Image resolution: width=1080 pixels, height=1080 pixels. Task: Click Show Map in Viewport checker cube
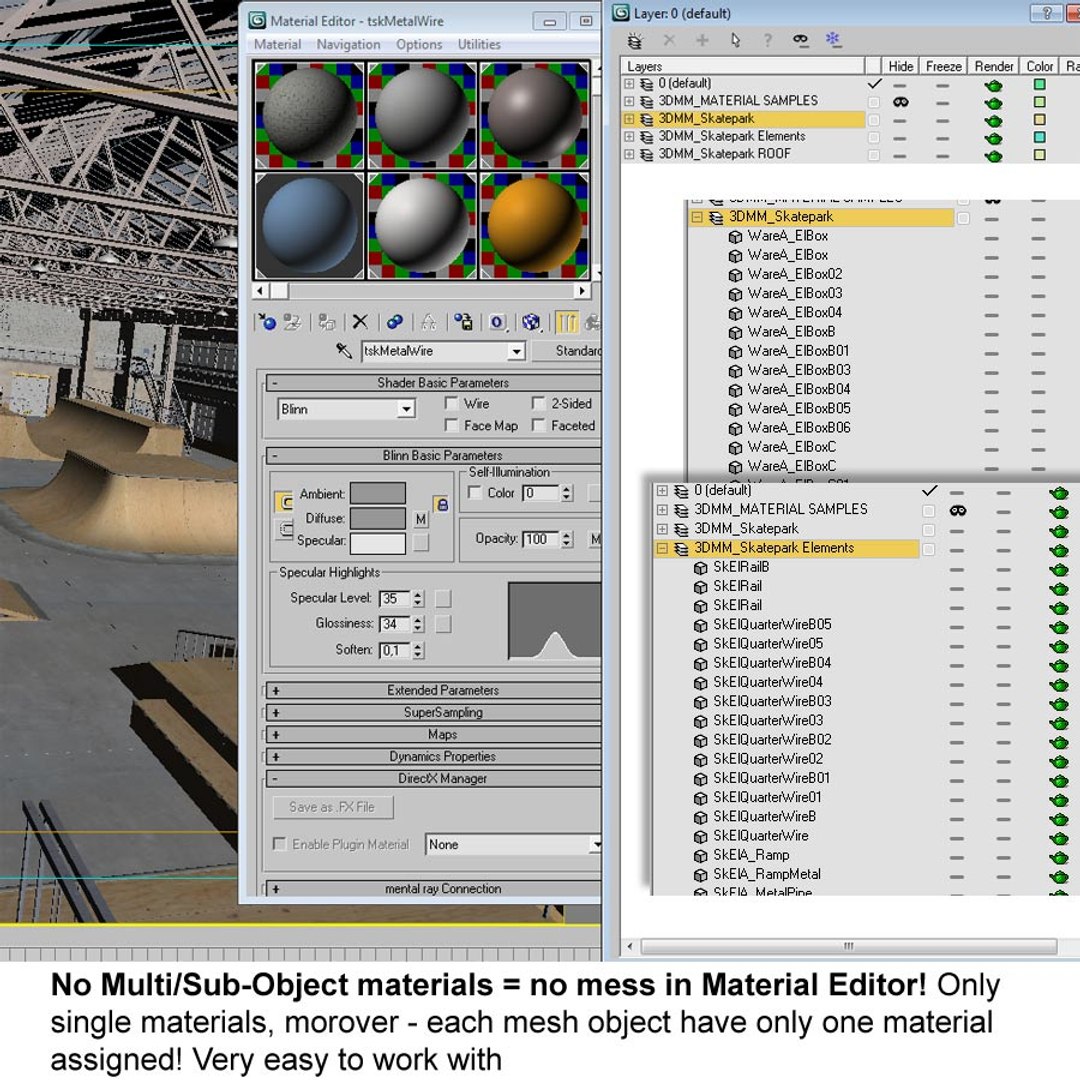[531, 322]
